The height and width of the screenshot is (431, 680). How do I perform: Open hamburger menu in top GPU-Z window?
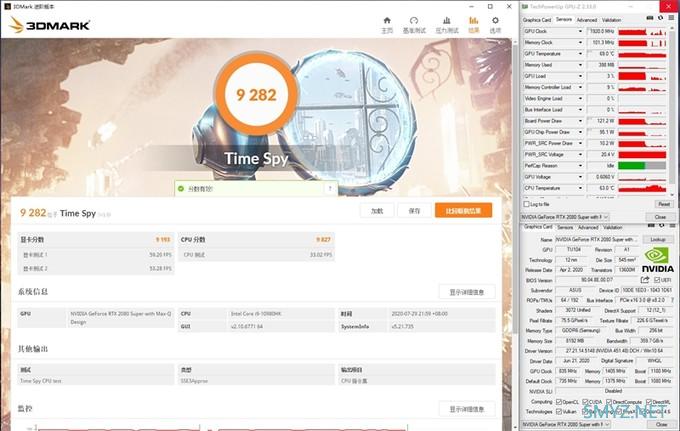coord(671,18)
